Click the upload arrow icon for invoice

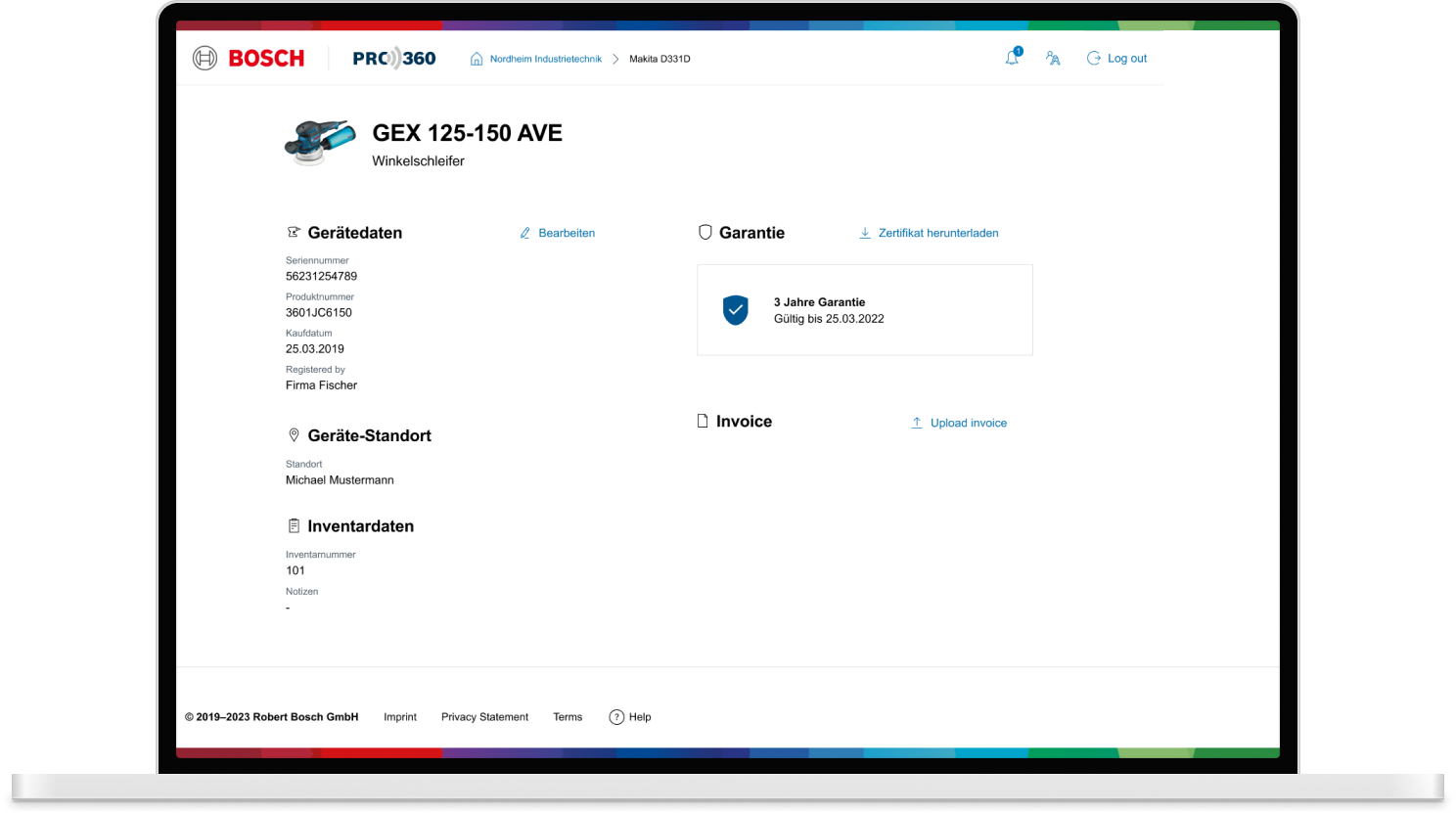(917, 423)
